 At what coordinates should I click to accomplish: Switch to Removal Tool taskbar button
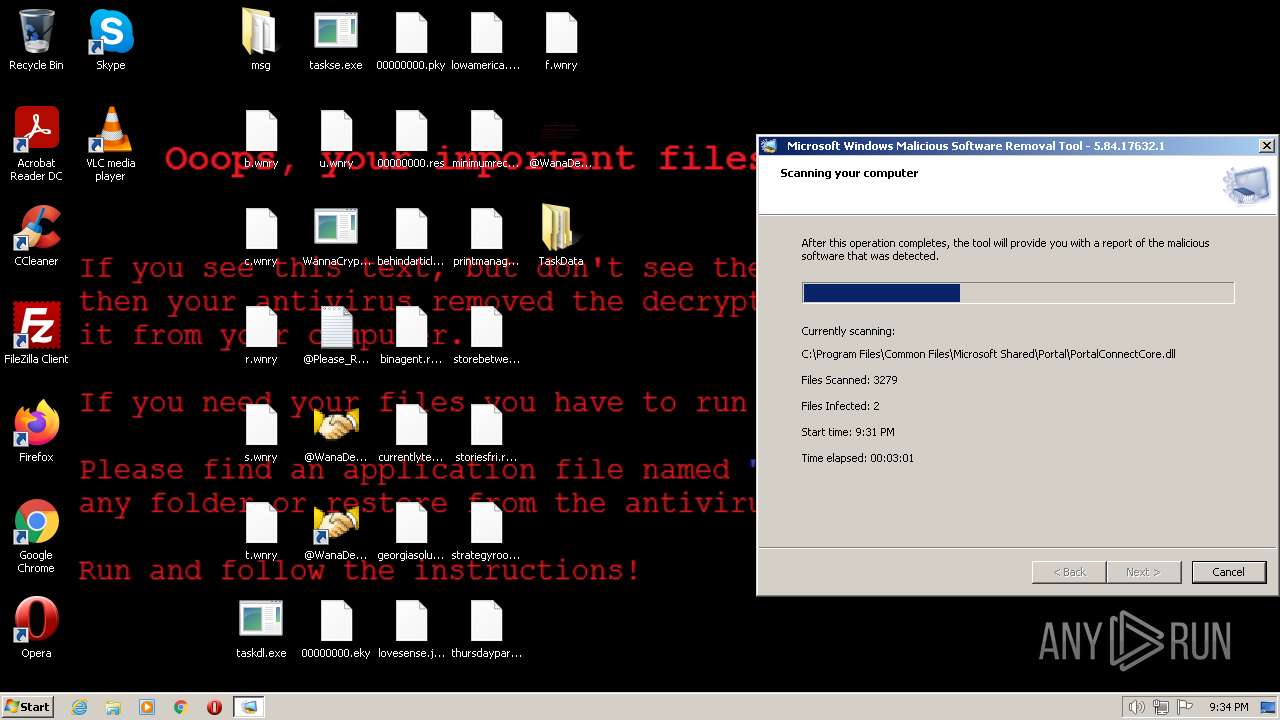coord(249,707)
